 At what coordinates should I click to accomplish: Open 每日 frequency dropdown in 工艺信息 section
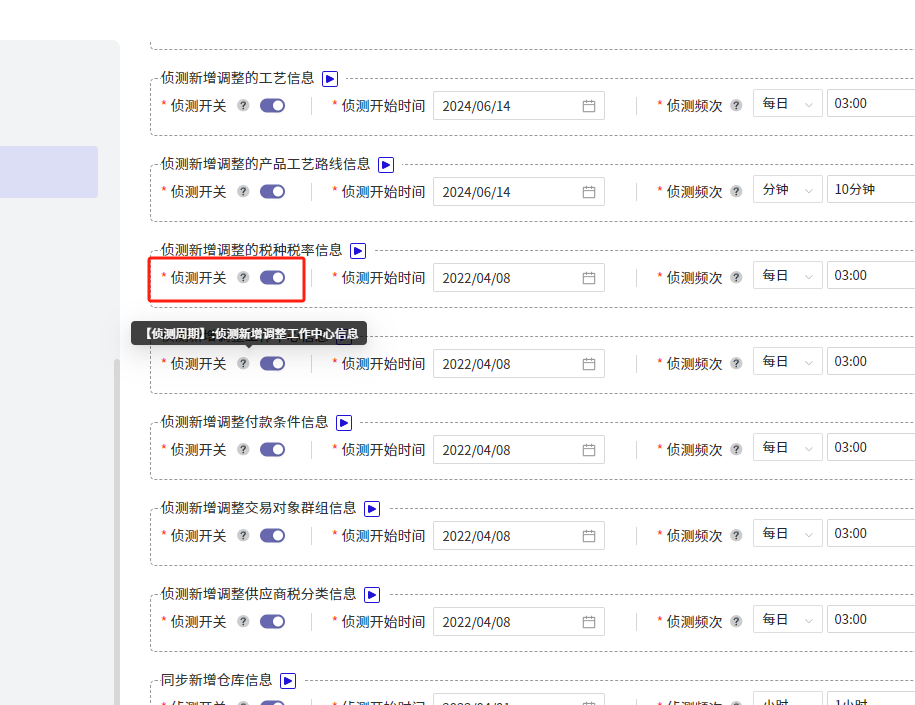pyautogui.click(x=788, y=103)
